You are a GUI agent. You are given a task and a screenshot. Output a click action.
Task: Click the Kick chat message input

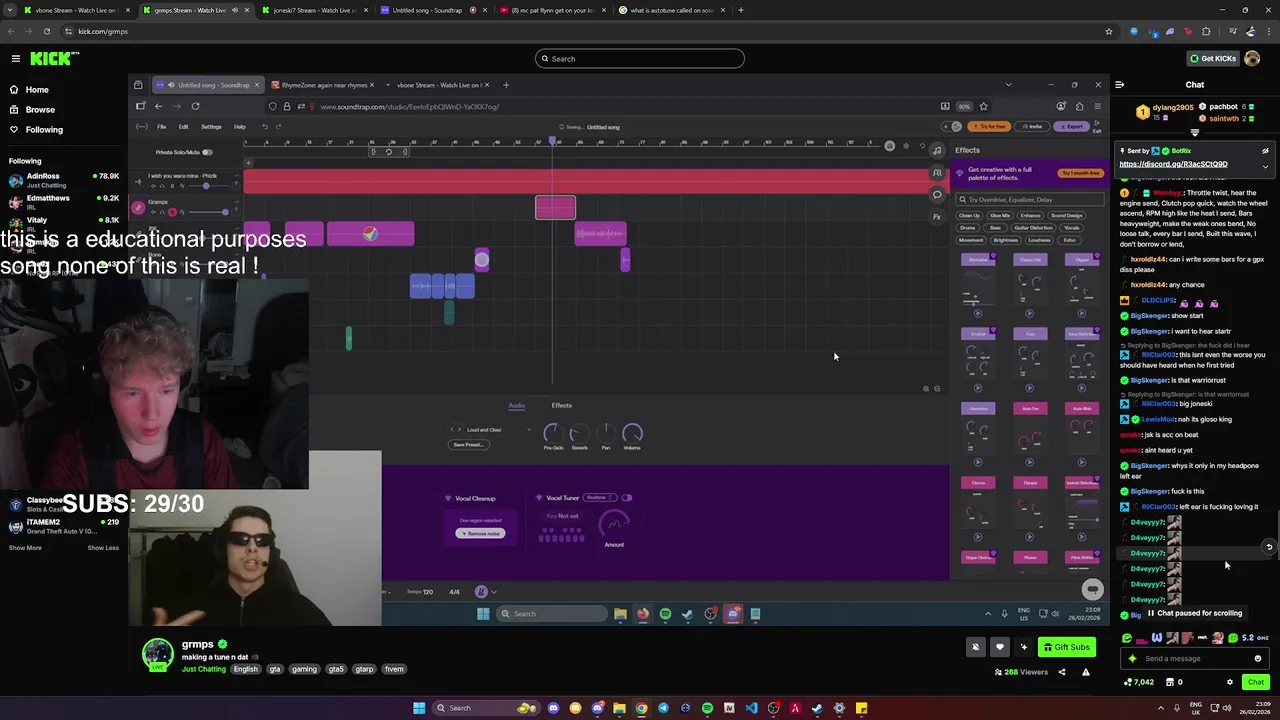pos(1195,659)
